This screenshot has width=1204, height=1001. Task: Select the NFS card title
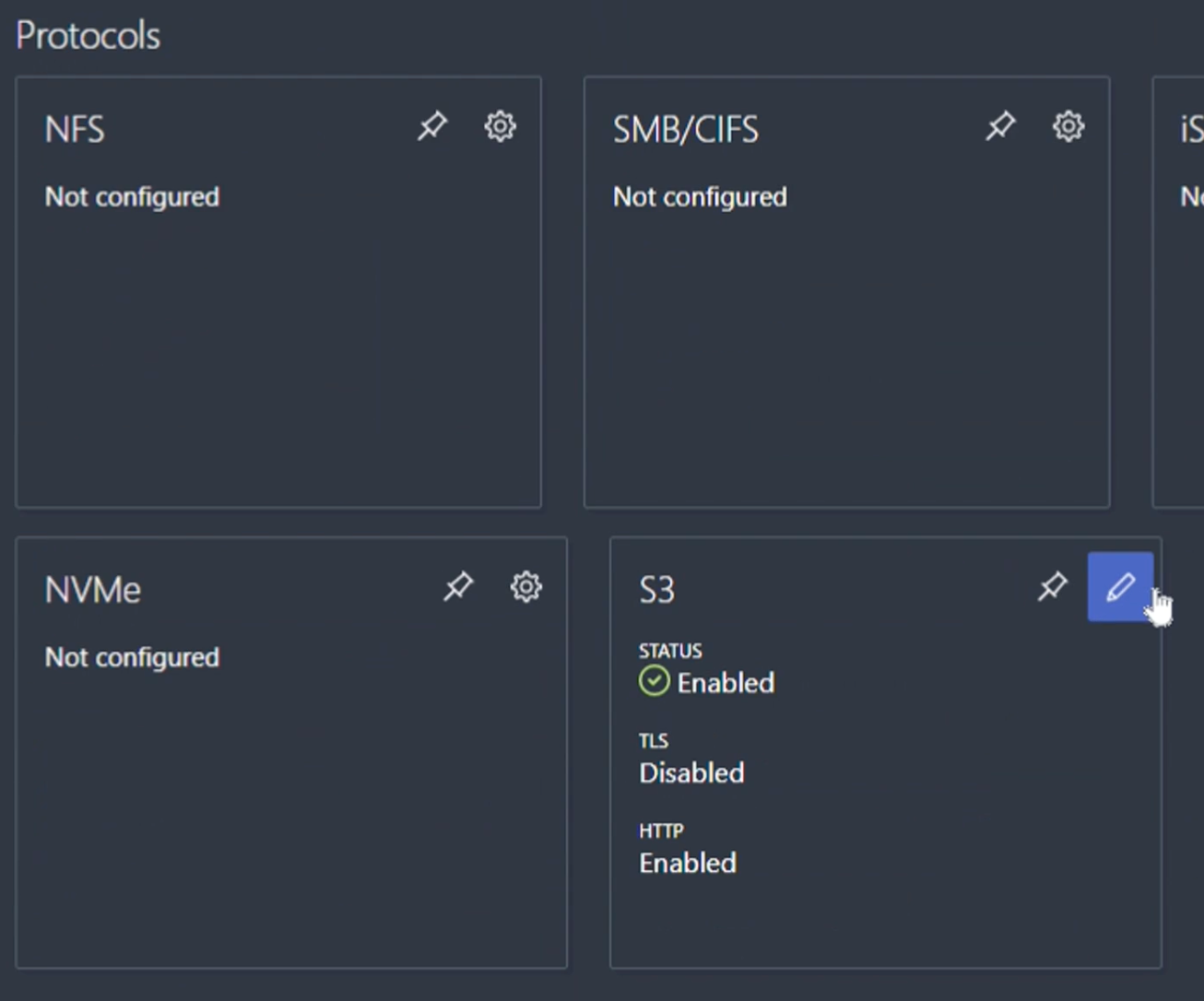pos(75,129)
